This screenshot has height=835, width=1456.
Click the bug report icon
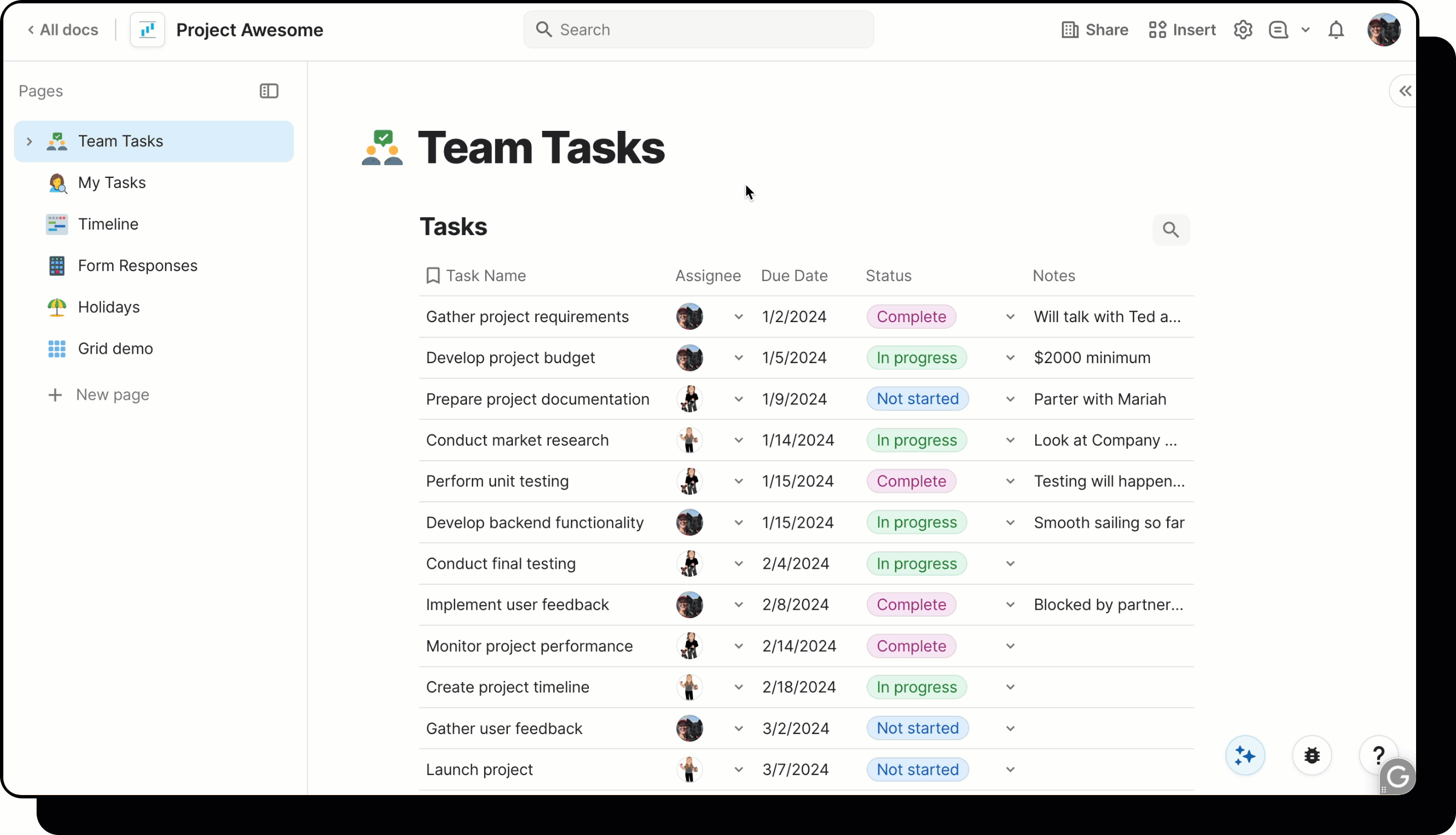[x=1311, y=755]
